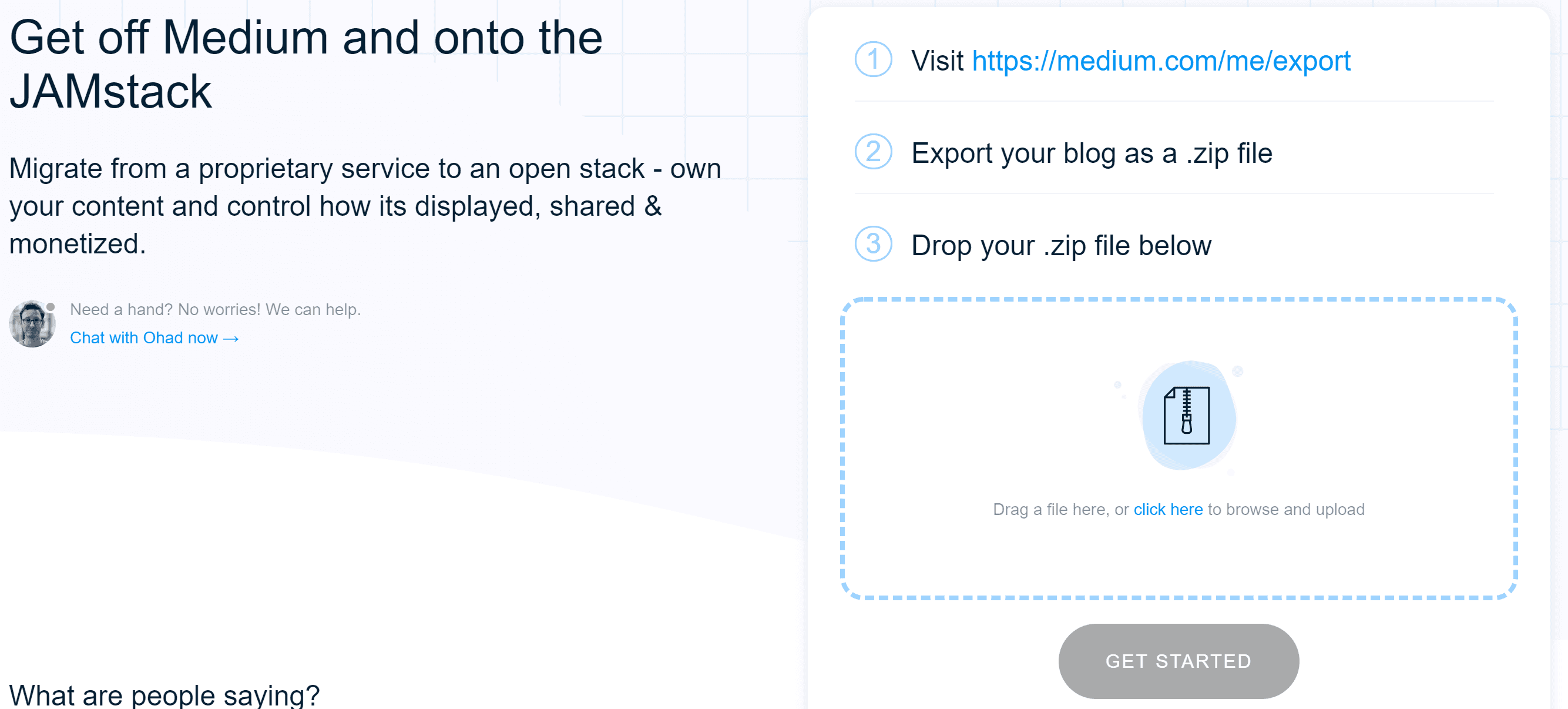Screen dimensions: 1568x709
Task: Click the "Drop your .zip file below" step text
Action: (x=1061, y=246)
